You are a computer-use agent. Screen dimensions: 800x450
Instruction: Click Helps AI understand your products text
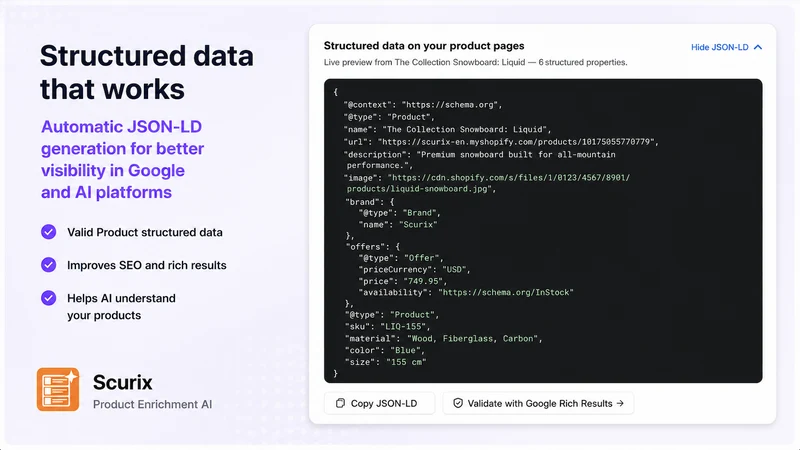121,307
